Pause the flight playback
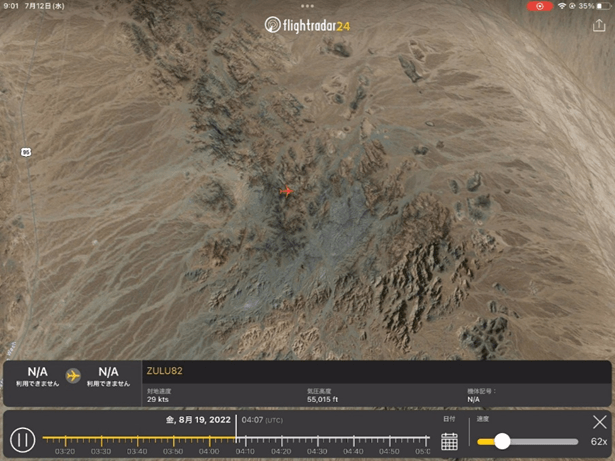The width and height of the screenshot is (615, 461). 22,440
